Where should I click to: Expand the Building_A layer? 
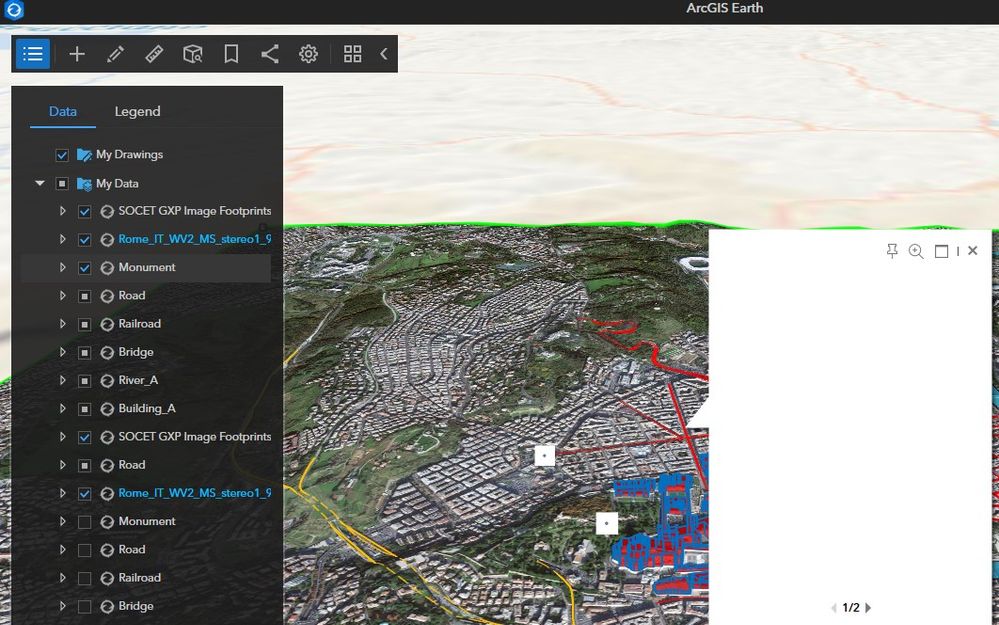pyautogui.click(x=62, y=409)
